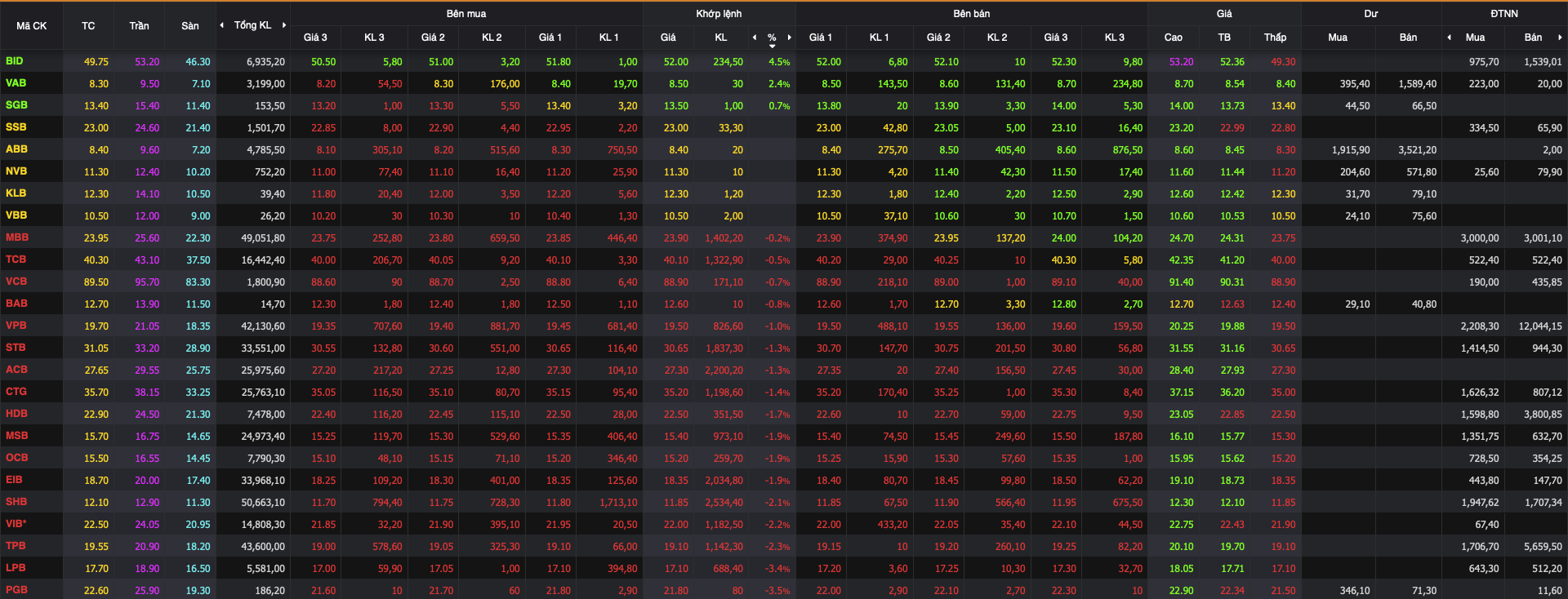Image resolution: width=1568 pixels, height=599 pixels.
Task: Open the BAB stock symbol
Action: [16, 304]
